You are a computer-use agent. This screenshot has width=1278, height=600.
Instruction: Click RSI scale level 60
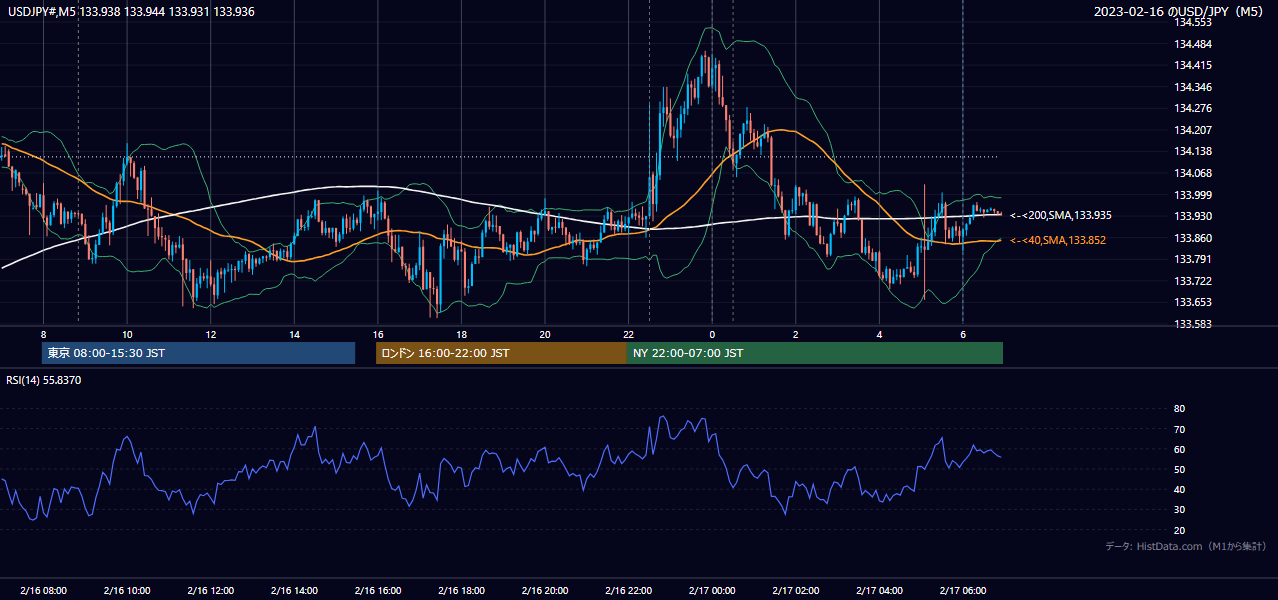click(x=1179, y=449)
